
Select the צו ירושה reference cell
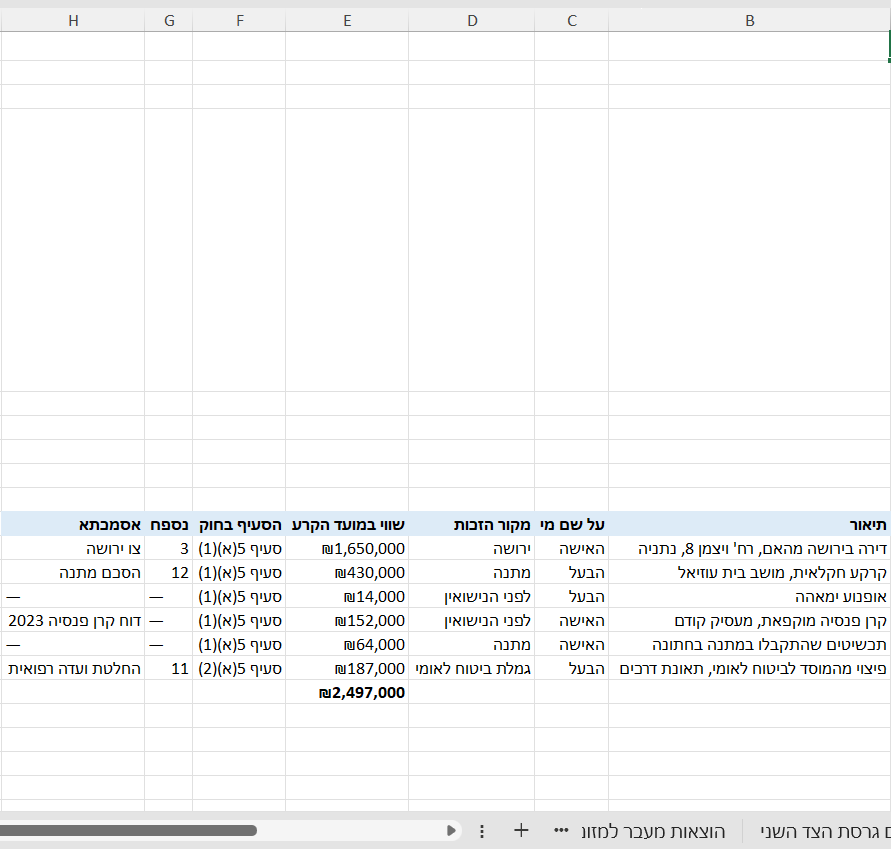point(73,548)
